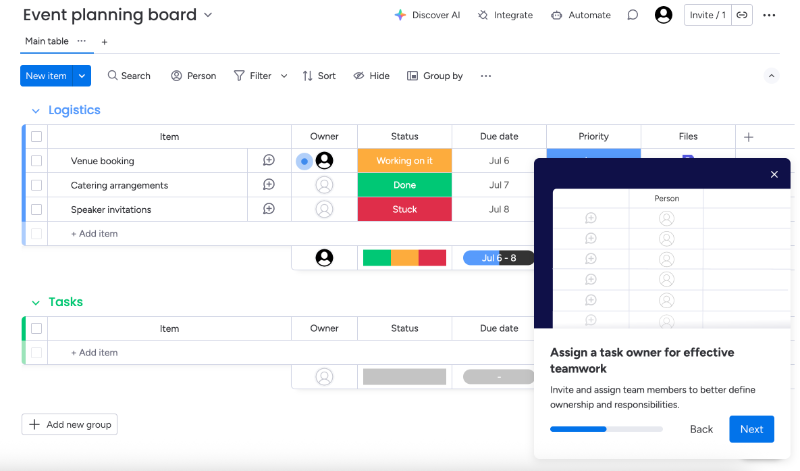Viewport: 800px width, 471px height.
Task: Open Discover AI sparkle icon
Action: click(401, 15)
